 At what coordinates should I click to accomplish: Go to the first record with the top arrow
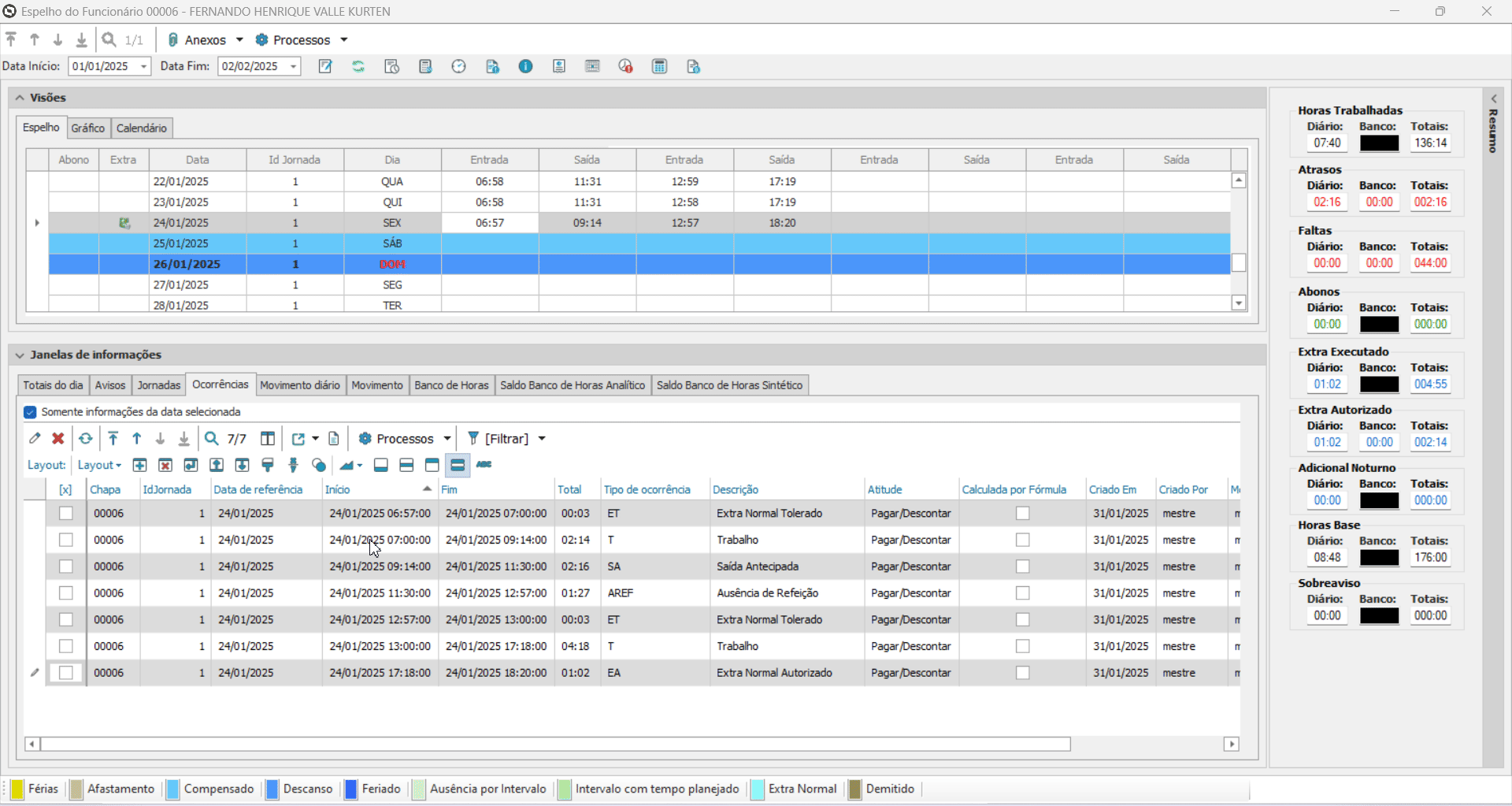click(11, 39)
